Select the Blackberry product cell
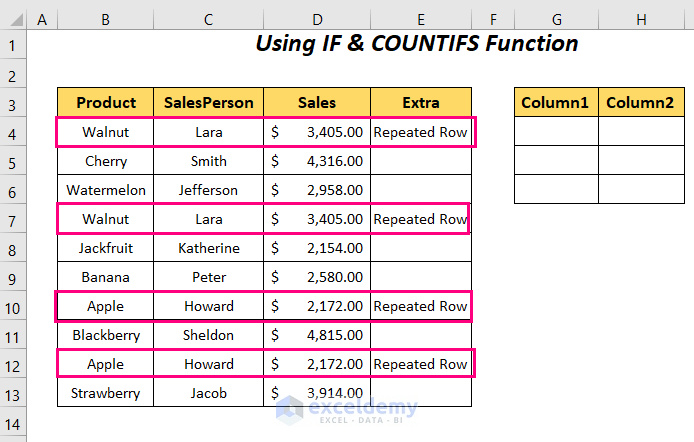Screen dimensions: 694x442 pyautogui.click(x=106, y=335)
